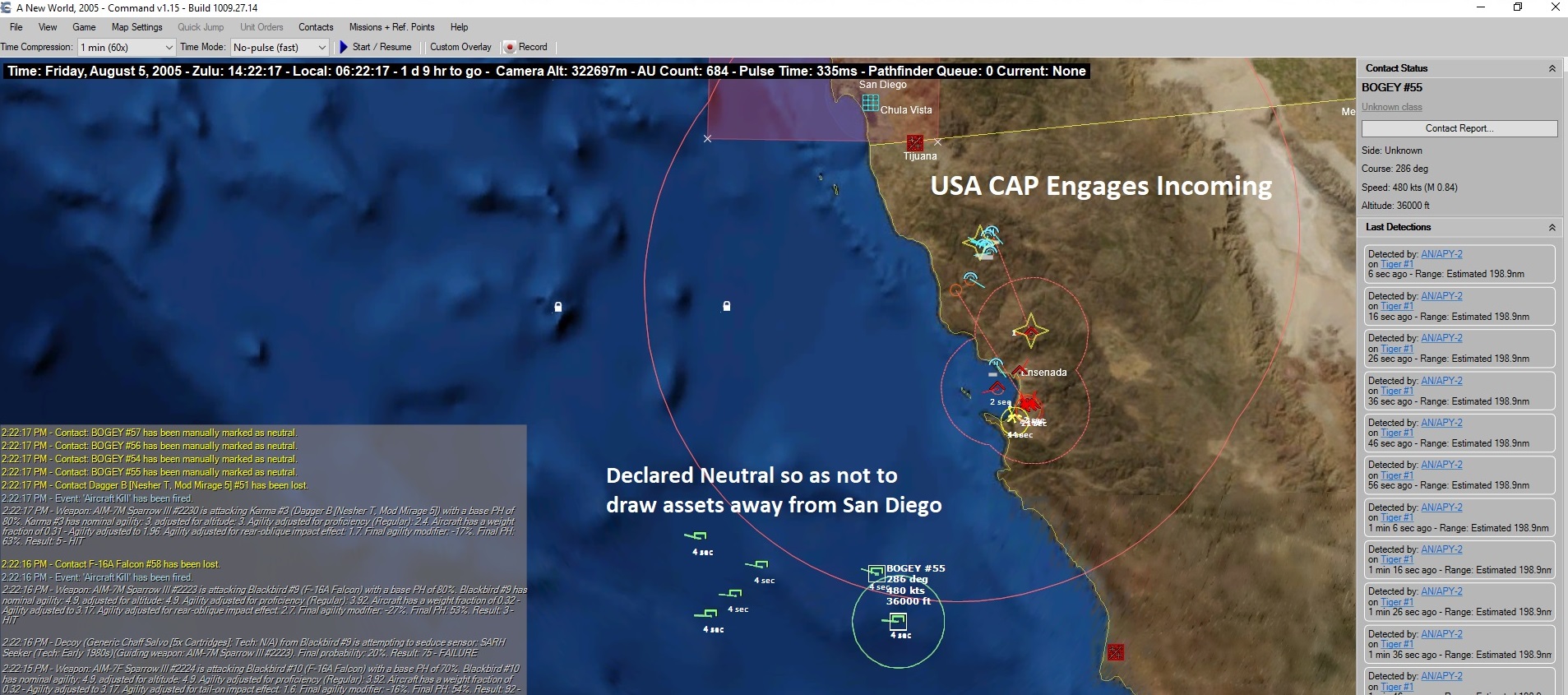1568x695 pixels.
Task: Click the scenario time status bar on the map
Action: [x=547, y=72]
